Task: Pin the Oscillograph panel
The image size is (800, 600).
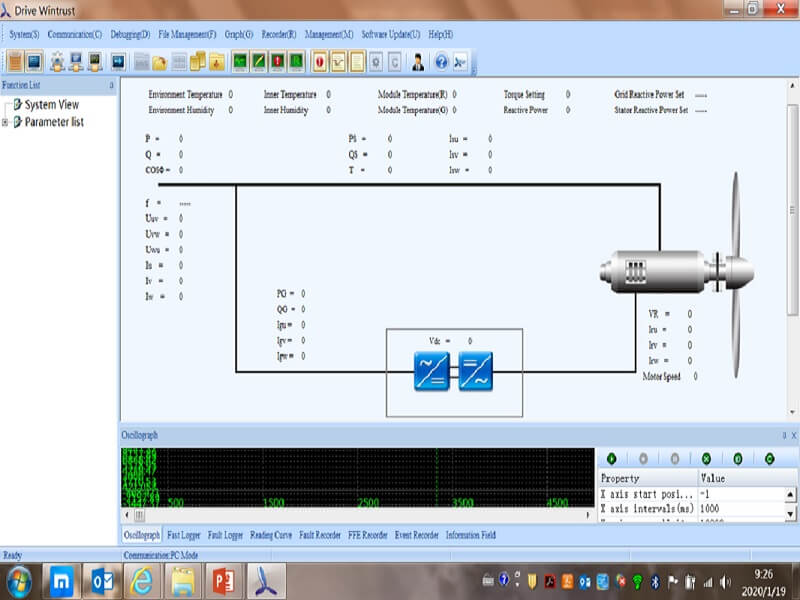Action: click(783, 436)
